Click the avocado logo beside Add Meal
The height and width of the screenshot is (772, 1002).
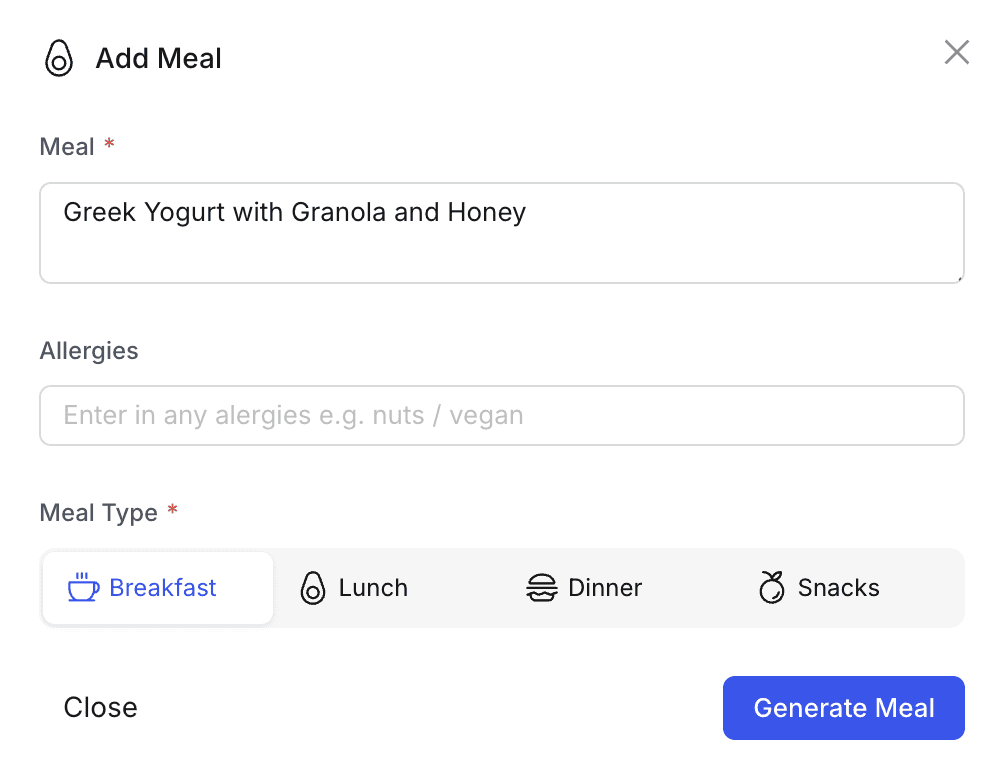59,59
